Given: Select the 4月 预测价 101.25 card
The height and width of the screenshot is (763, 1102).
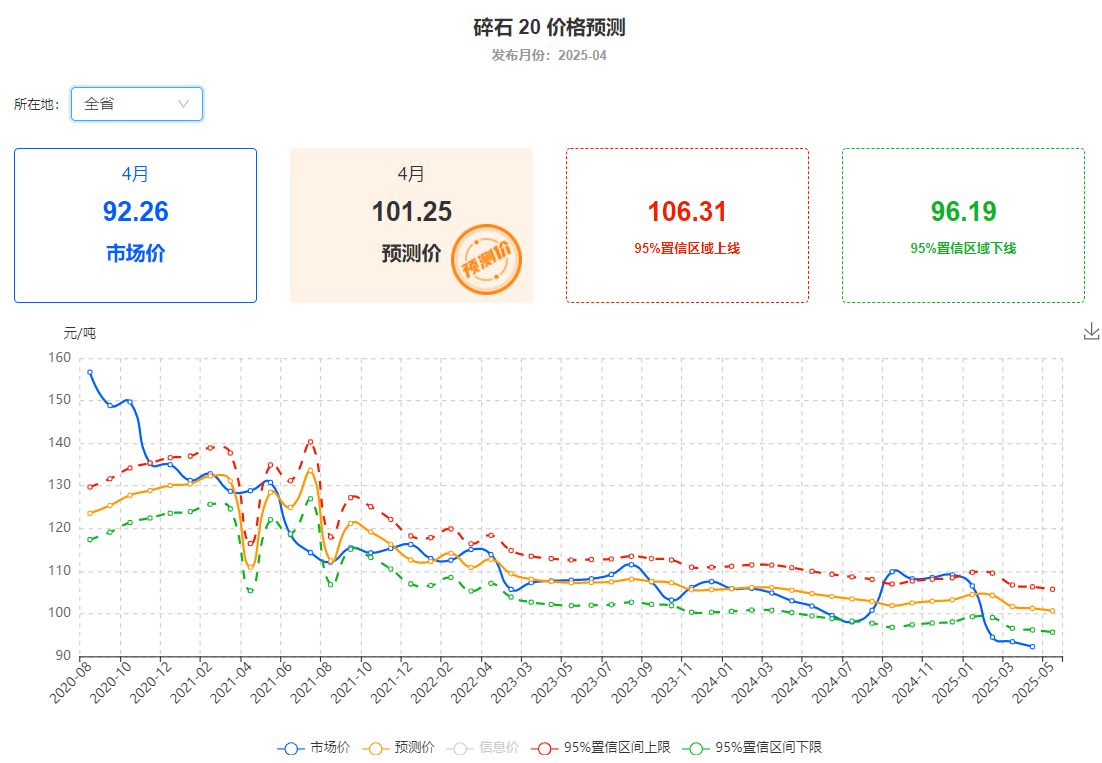Looking at the screenshot, I should click(x=411, y=225).
